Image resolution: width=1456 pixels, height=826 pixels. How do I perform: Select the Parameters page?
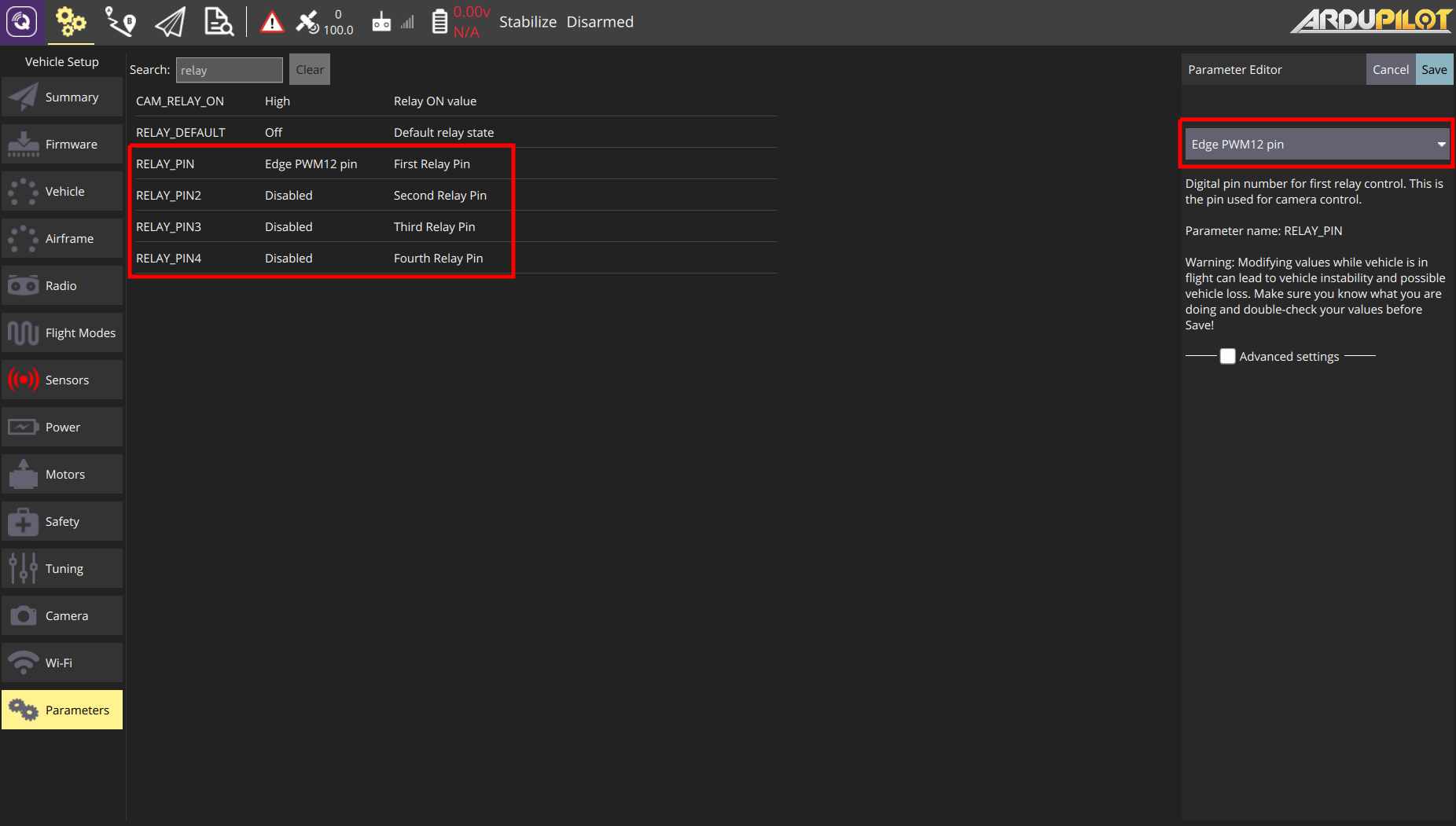[x=62, y=710]
